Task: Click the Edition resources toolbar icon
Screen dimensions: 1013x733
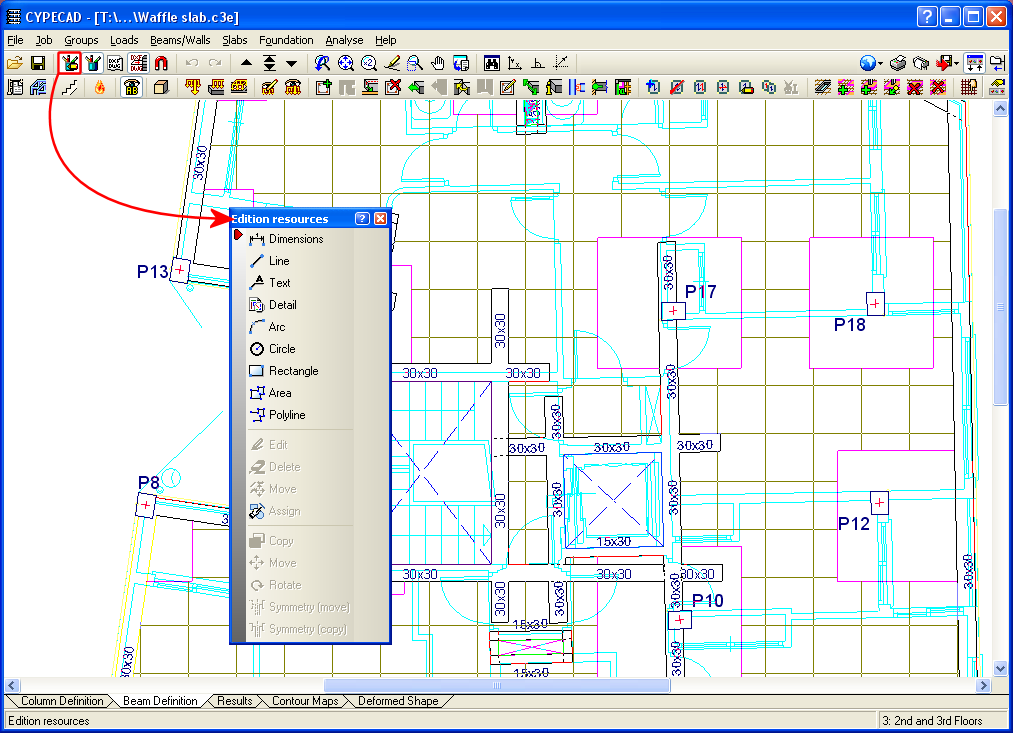Action: (x=70, y=63)
